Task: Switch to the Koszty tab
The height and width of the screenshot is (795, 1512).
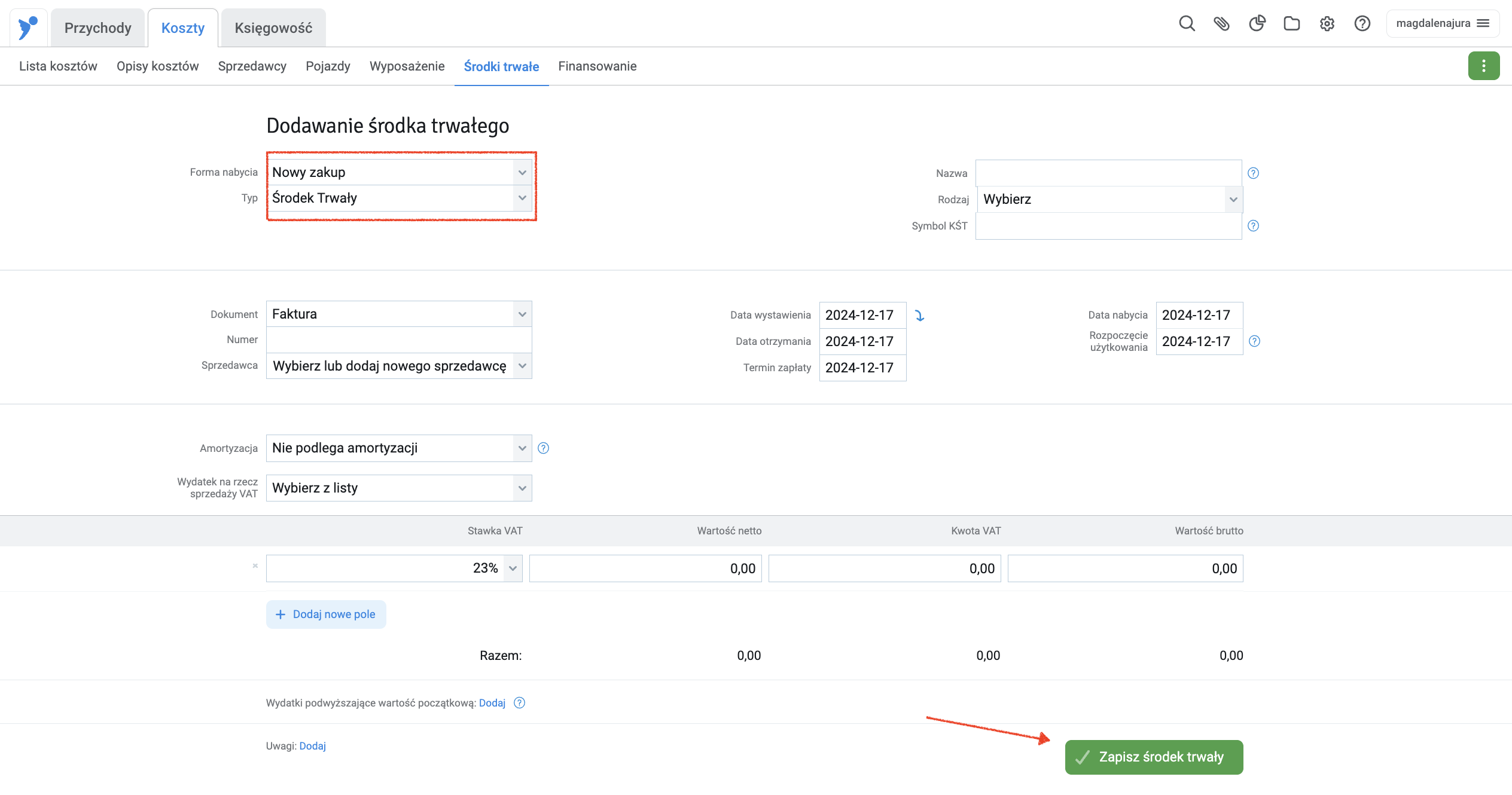Action: pos(183,28)
